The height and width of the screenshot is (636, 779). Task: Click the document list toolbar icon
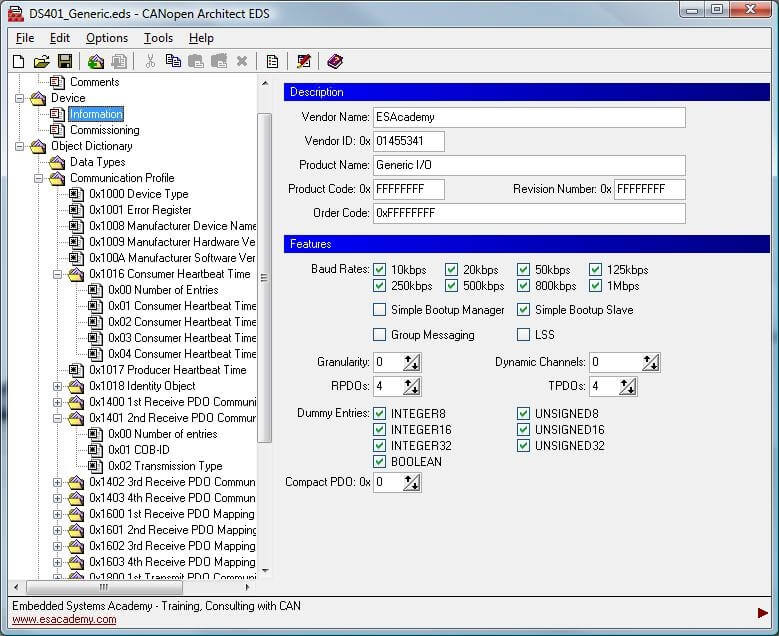click(272, 62)
